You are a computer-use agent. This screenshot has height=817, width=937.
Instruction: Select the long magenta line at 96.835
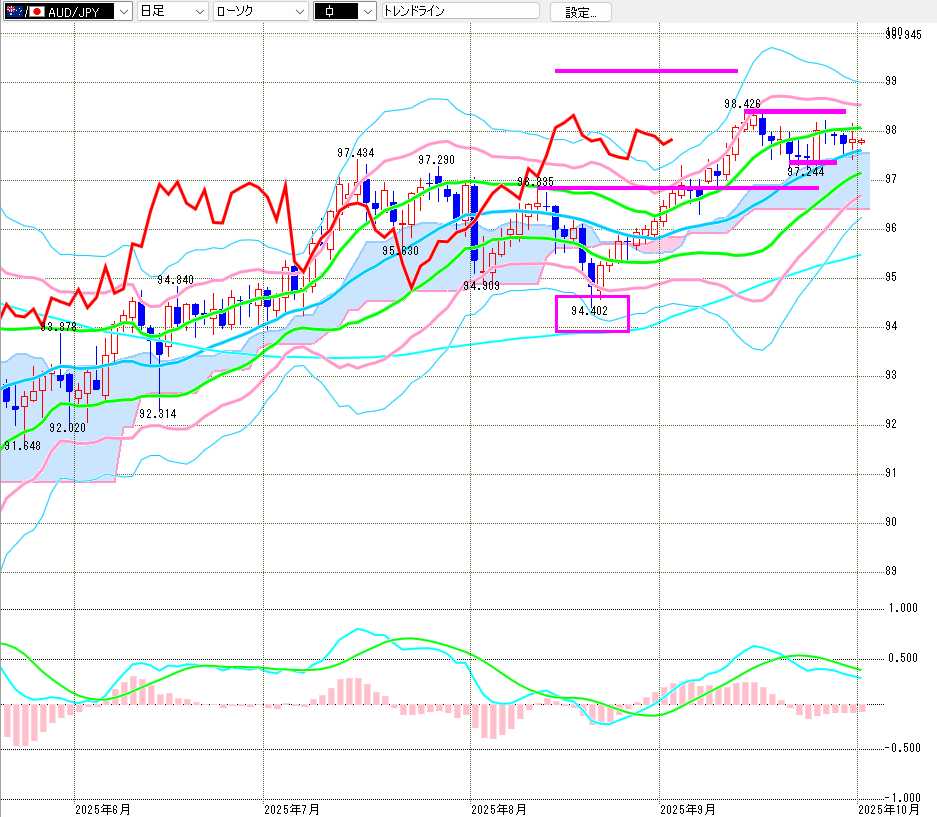click(680, 188)
